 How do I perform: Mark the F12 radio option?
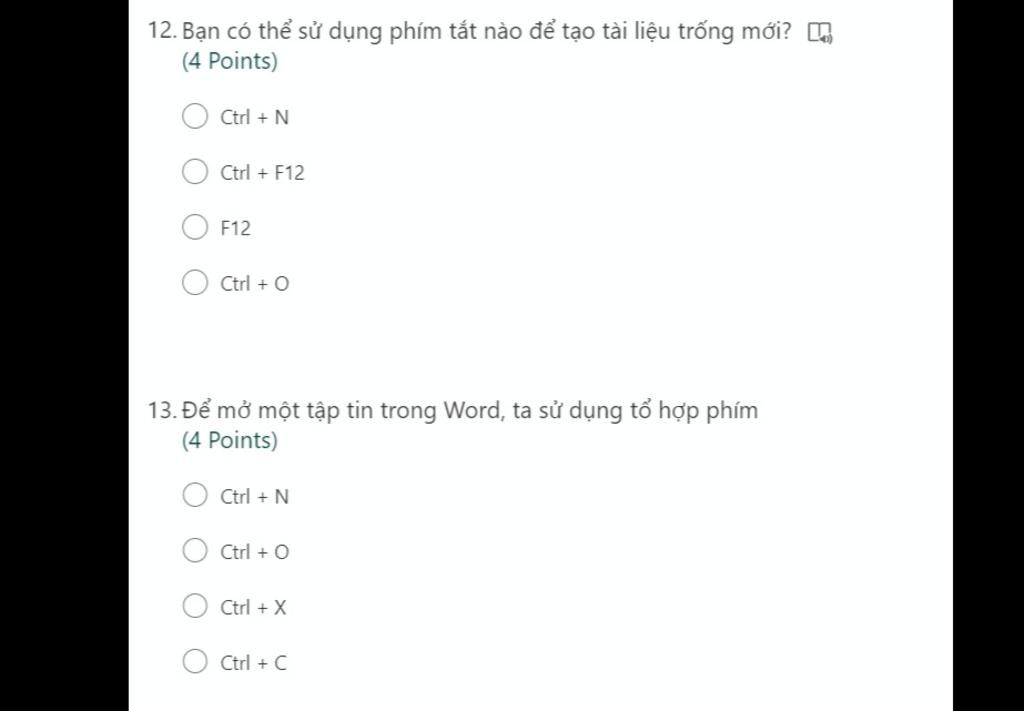point(195,227)
